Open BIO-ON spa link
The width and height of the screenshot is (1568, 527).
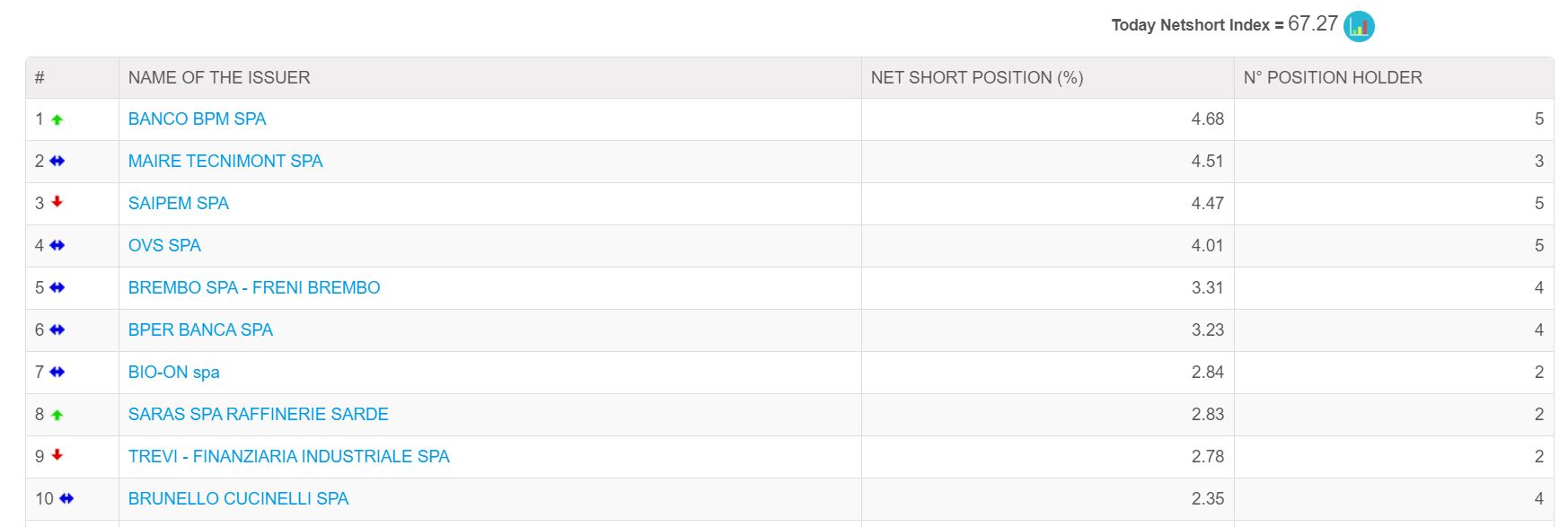point(174,372)
